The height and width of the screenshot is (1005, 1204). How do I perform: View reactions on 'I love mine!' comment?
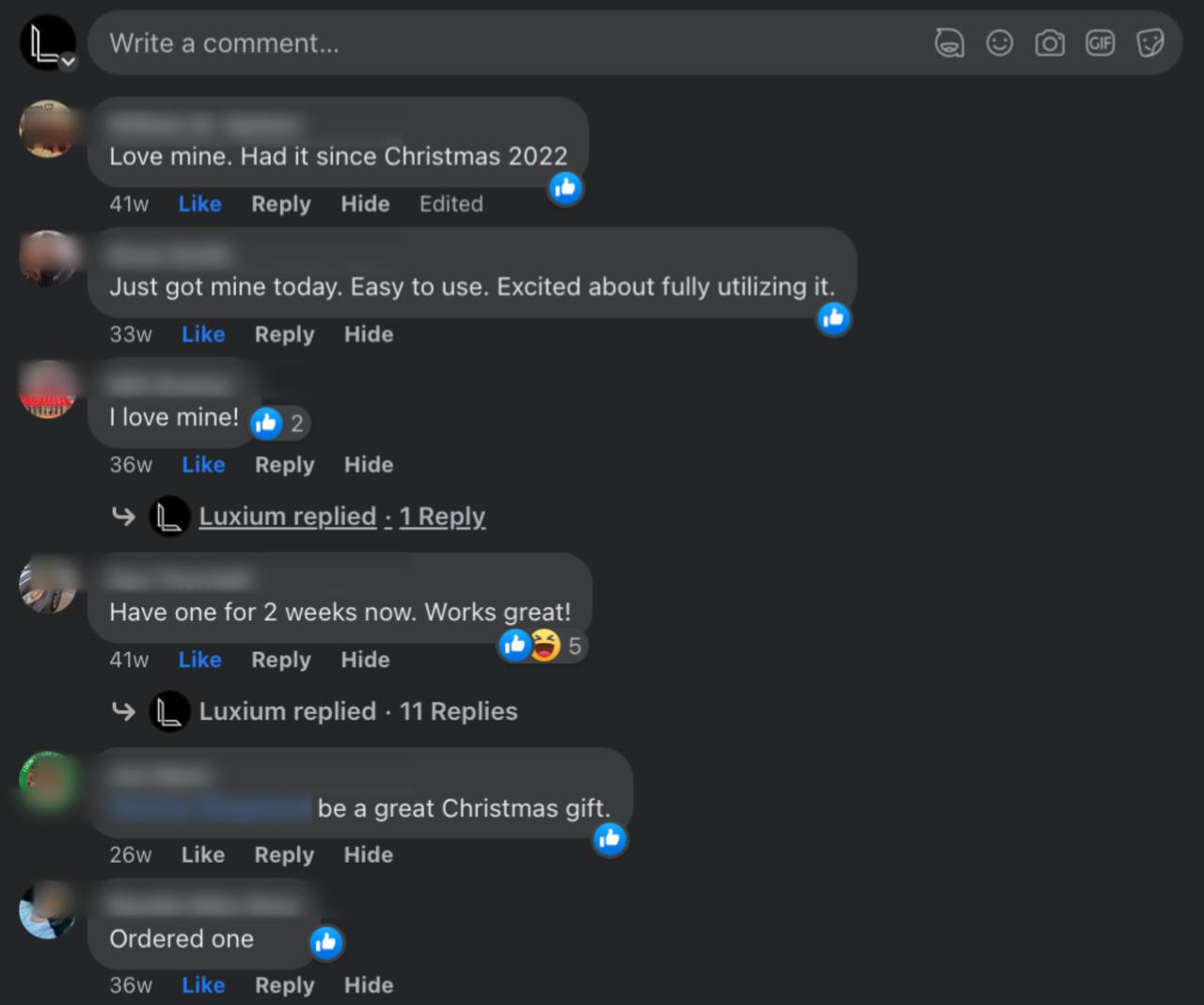[x=279, y=423]
